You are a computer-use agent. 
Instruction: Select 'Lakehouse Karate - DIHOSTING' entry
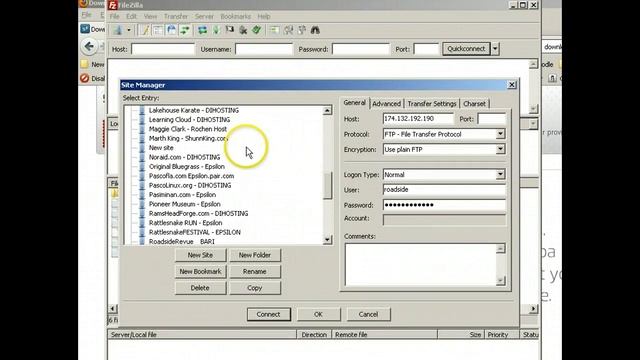pyautogui.click(x=193, y=110)
